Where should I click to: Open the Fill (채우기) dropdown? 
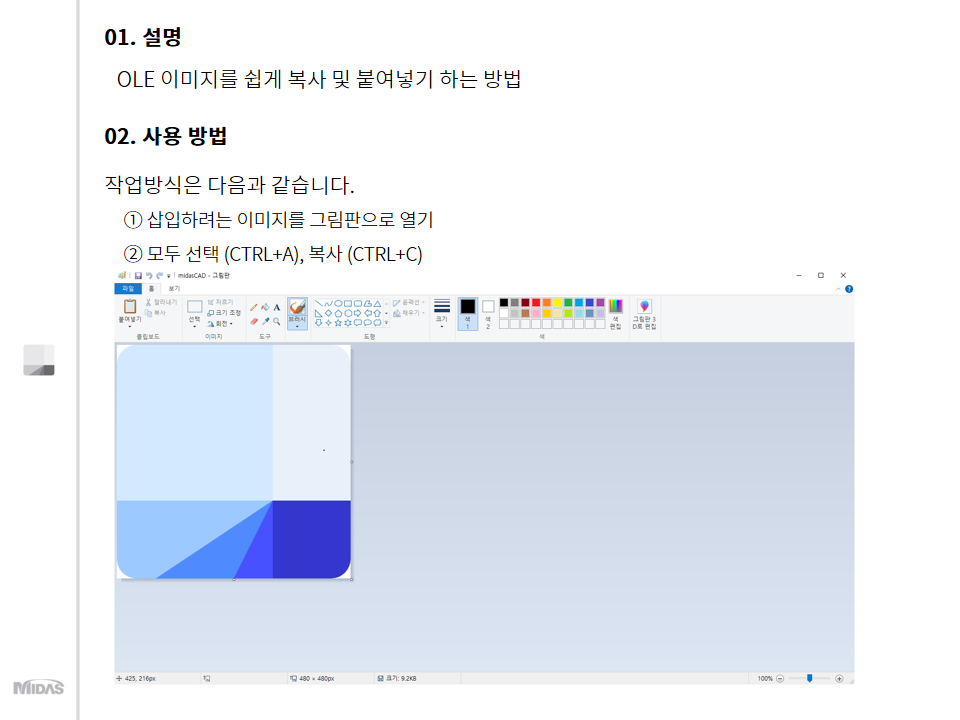click(x=409, y=313)
